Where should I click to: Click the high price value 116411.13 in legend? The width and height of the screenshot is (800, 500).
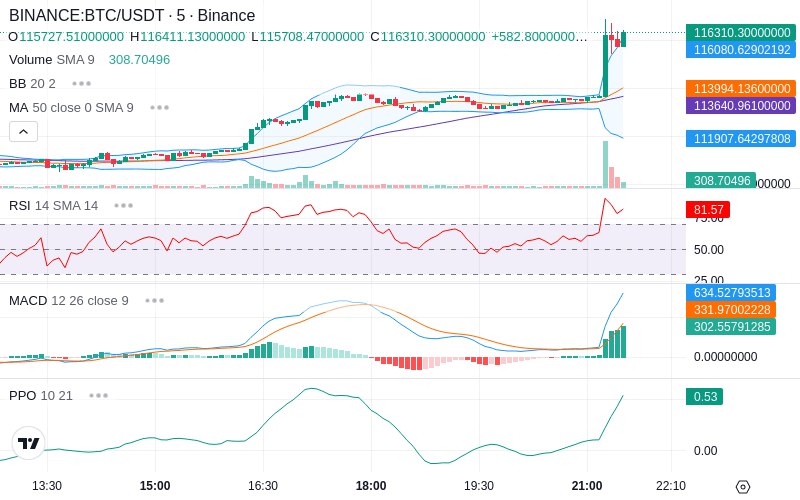pos(193,37)
